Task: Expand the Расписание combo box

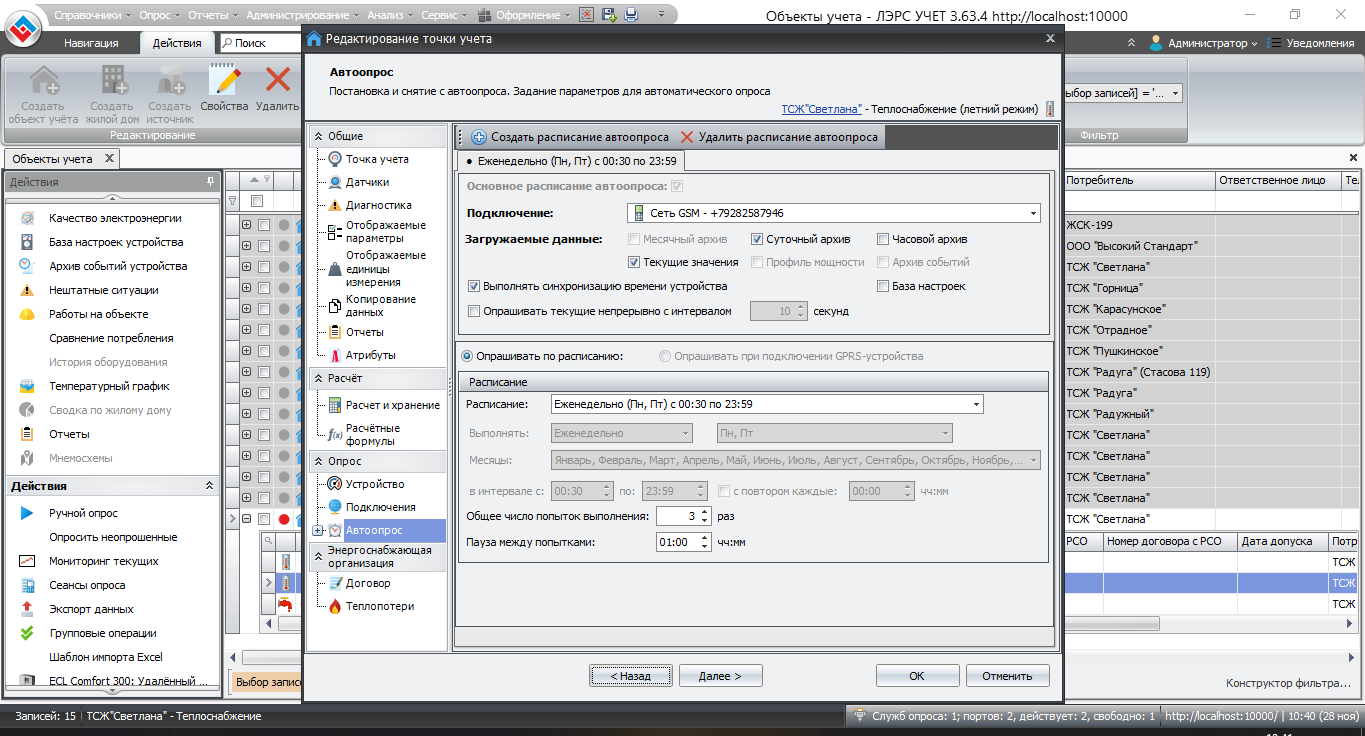Action: (x=975, y=404)
